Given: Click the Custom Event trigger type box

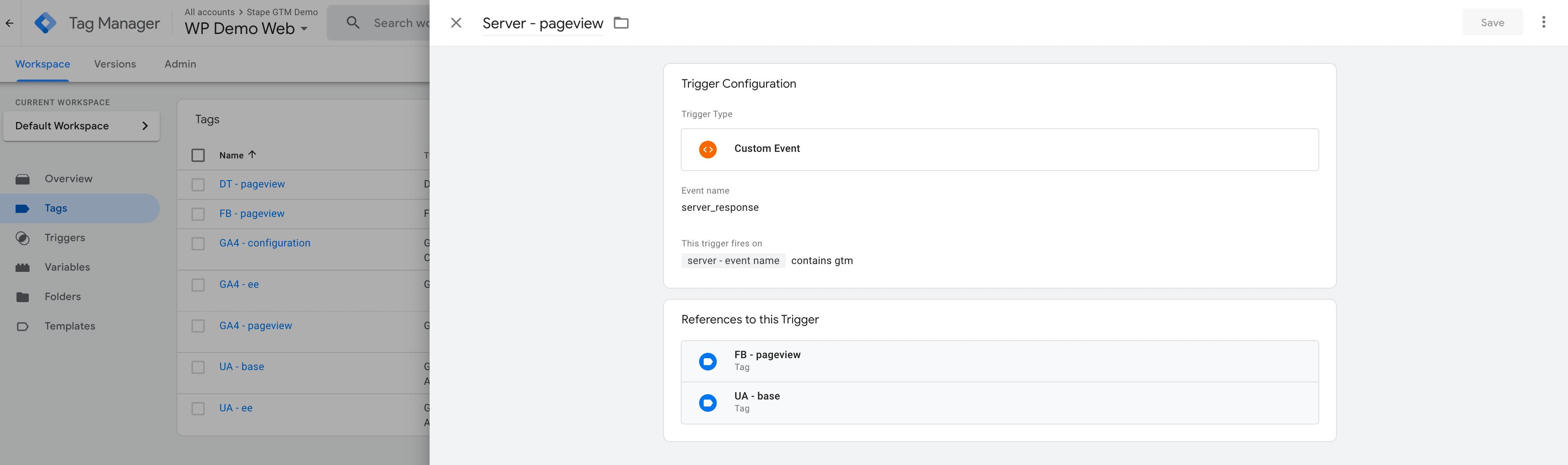Looking at the screenshot, I should [x=999, y=149].
